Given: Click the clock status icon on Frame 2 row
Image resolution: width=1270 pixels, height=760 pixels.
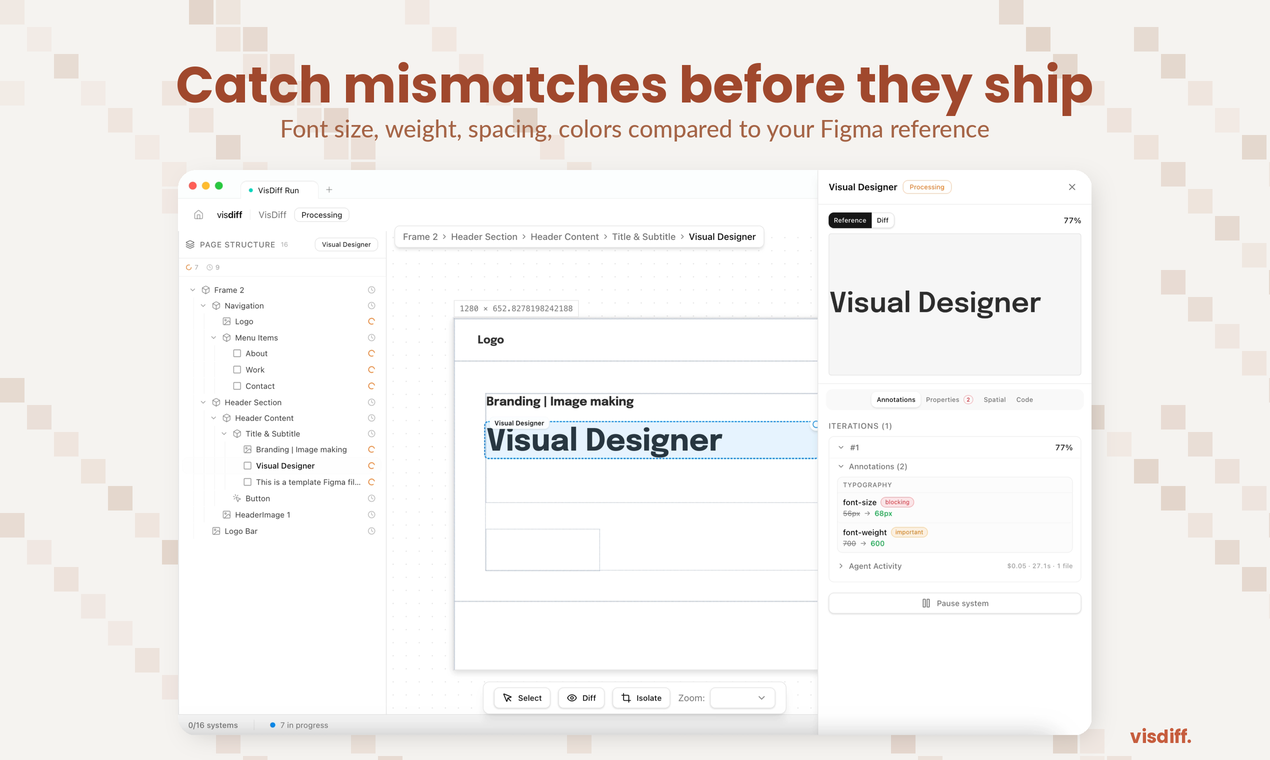Looking at the screenshot, I should (x=371, y=290).
